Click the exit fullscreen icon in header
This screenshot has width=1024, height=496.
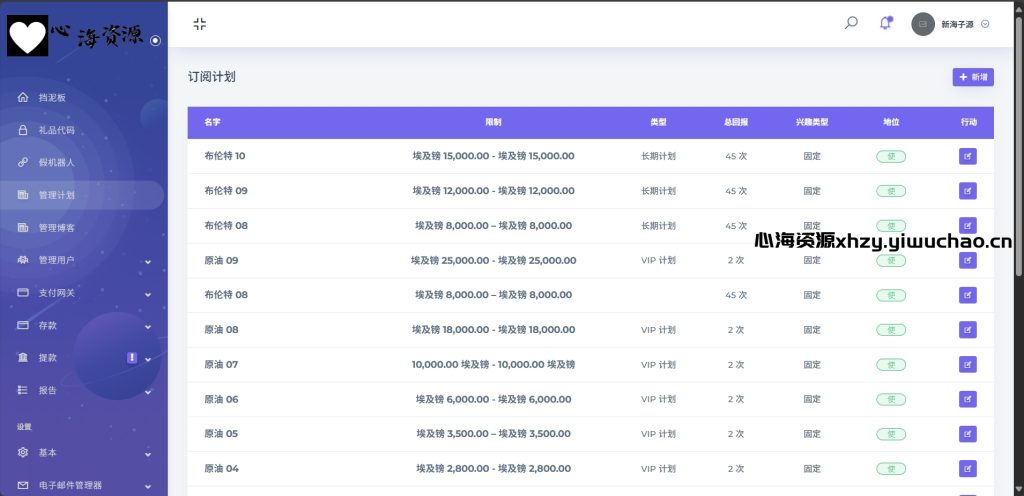[x=200, y=24]
